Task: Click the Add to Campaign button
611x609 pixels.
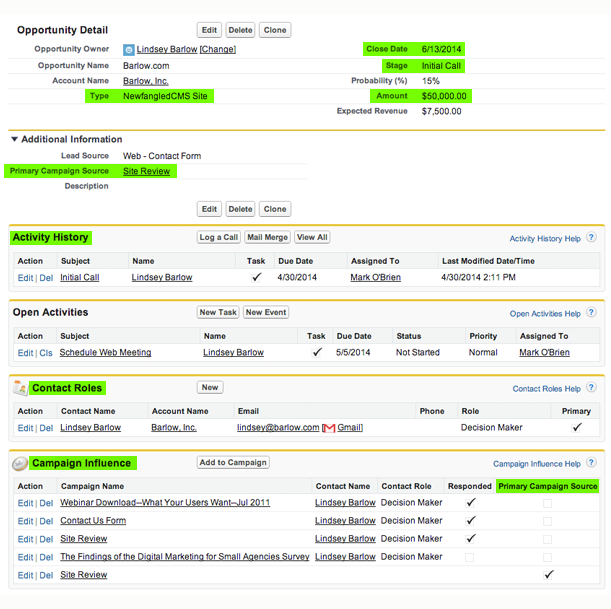Action: [233, 463]
